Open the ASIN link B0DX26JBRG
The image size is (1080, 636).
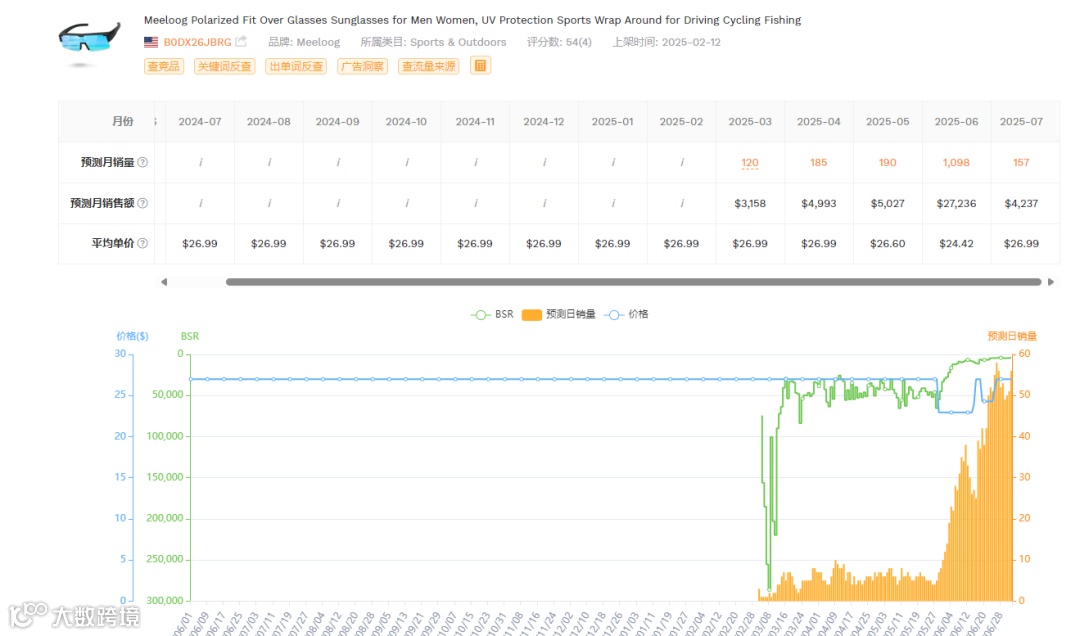click(197, 42)
